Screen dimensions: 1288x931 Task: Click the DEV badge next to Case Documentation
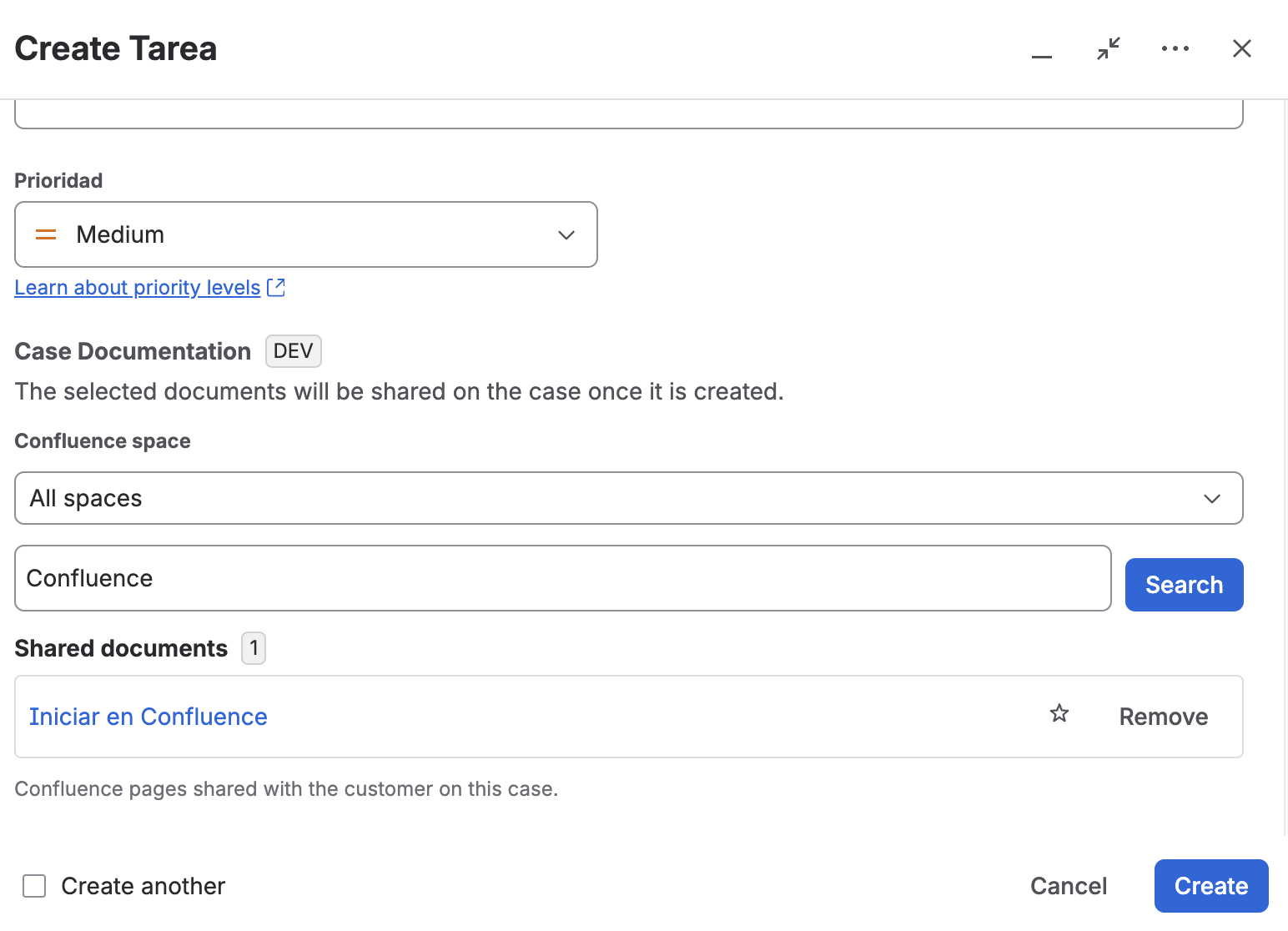tap(294, 351)
